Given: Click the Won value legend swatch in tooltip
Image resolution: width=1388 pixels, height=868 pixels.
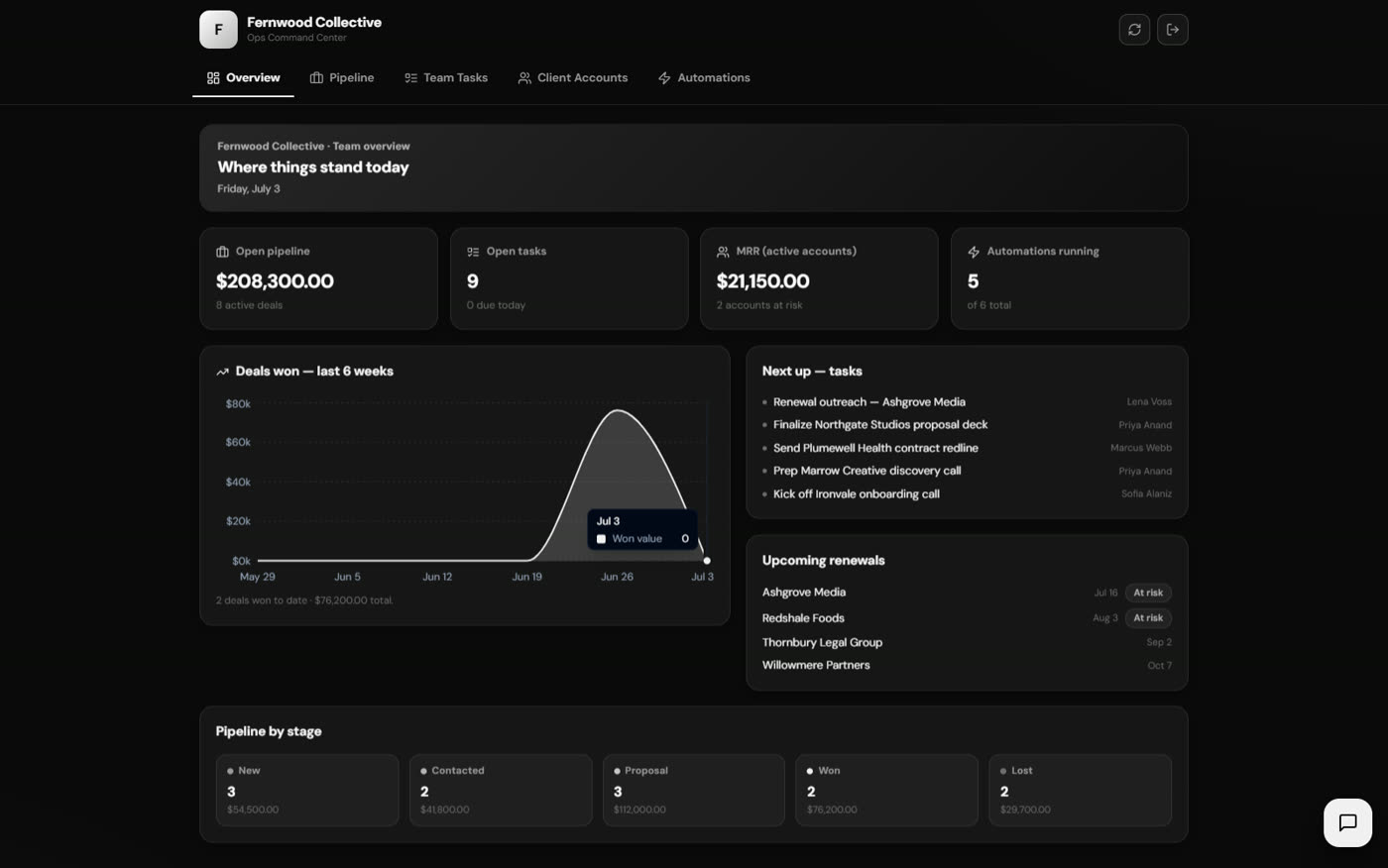Looking at the screenshot, I should coord(601,539).
